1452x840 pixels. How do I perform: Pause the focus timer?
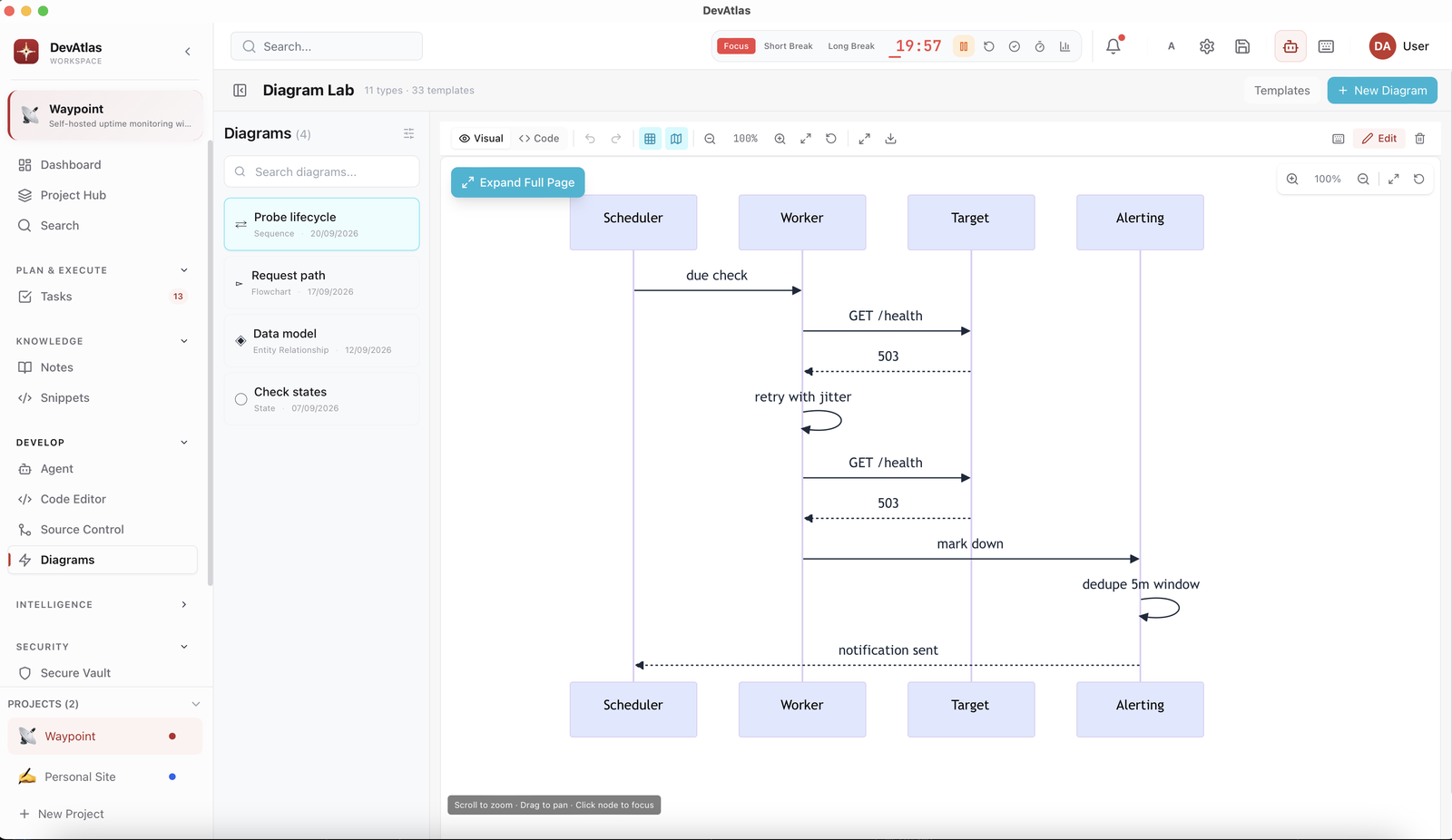coord(964,46)
